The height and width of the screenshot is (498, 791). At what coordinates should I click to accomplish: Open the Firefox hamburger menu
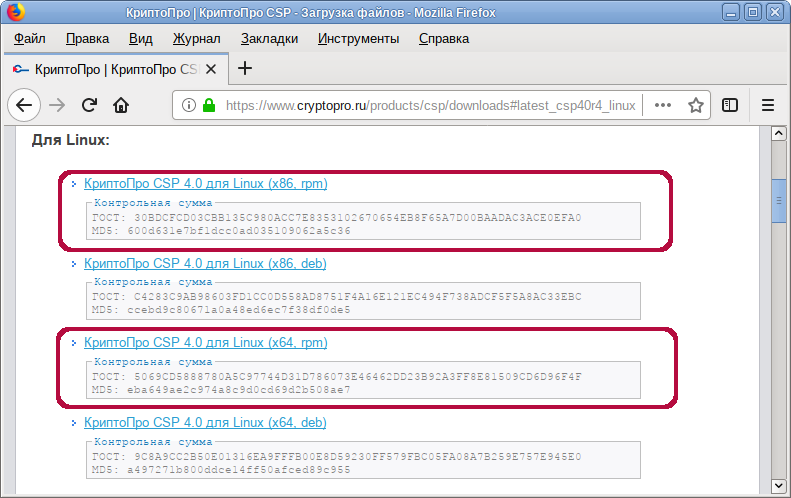[768, 105]
